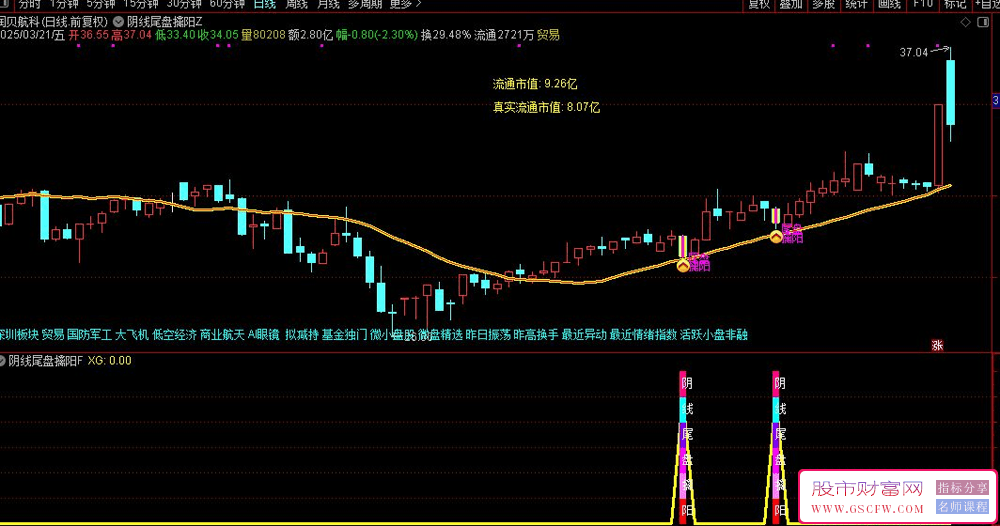Click the 大飞机 concept tag
The height and width of the screenshot is (526, 1000).
tap(132, 335)
